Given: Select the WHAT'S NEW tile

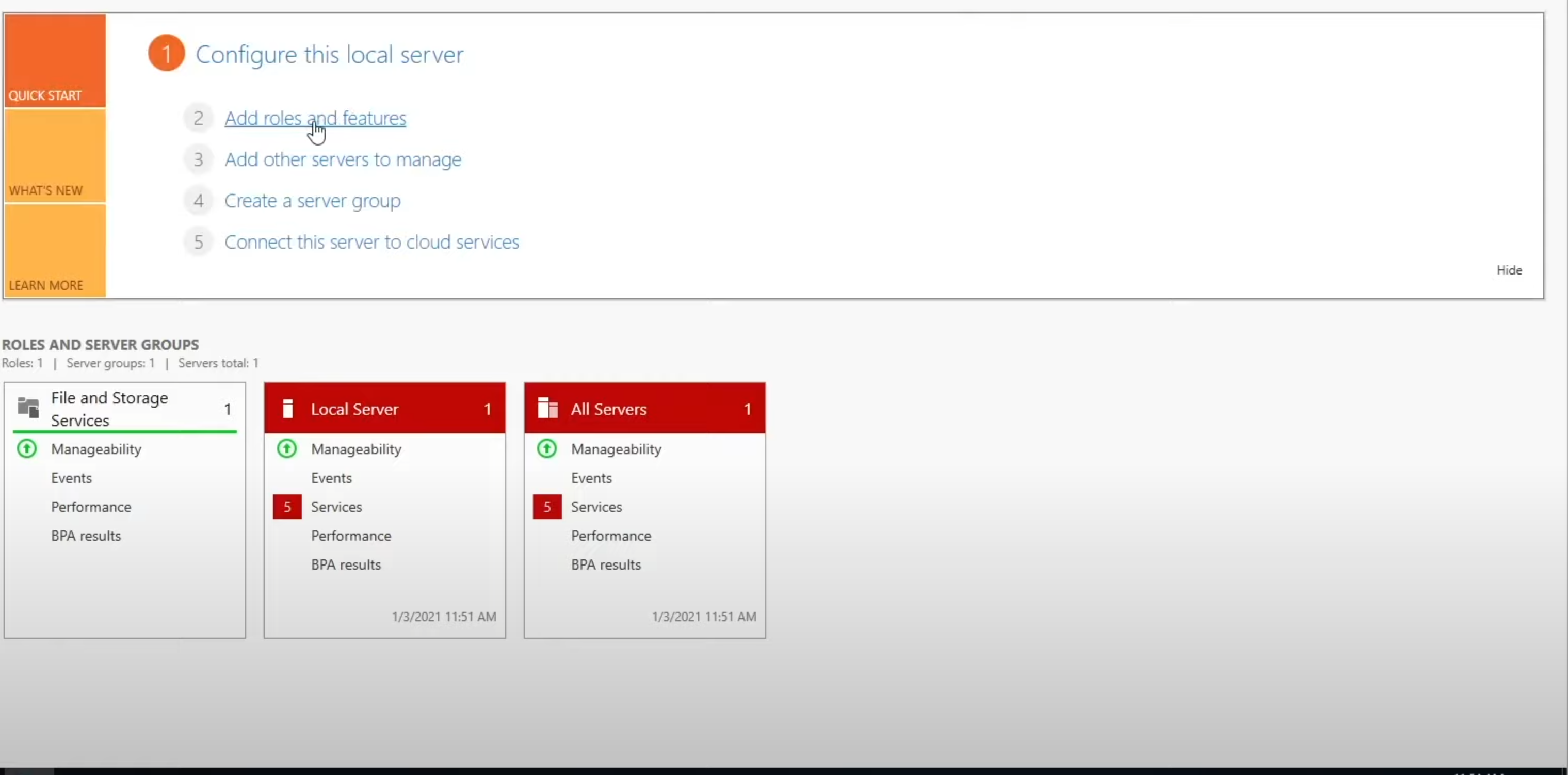Looking at the screenshot, I should tap(55, 156).
